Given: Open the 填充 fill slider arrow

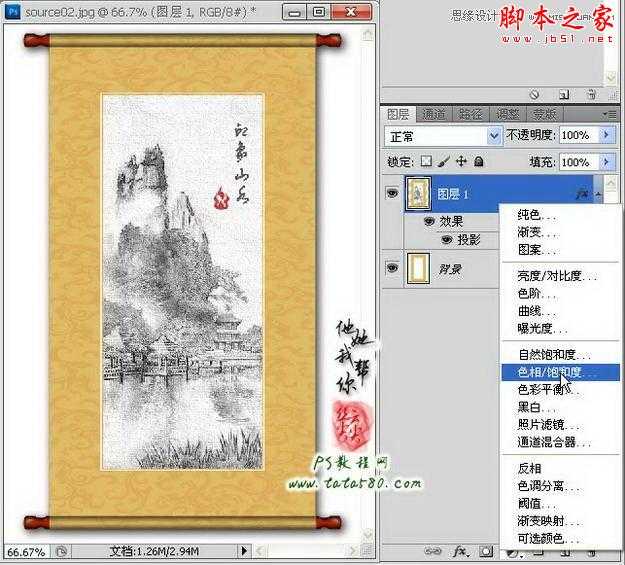Looking at the screenshot, I should pyautogui.click(x=607, y=162).
